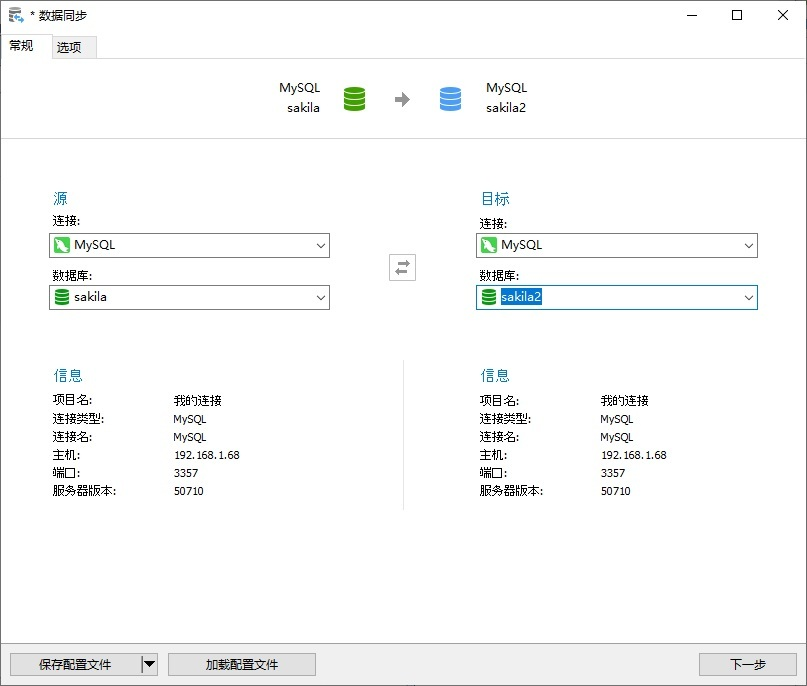Click source server version 50710
This screenshot has width=807, height=686.
188,491
